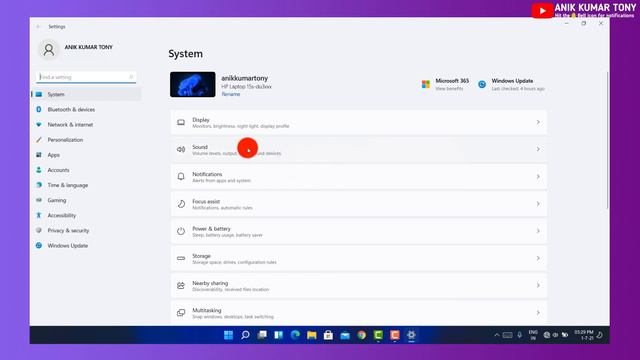Screen dimensions: 640x360
Task: Click Microsoft 365 View benefits text
Action: [x=449, y=89]
